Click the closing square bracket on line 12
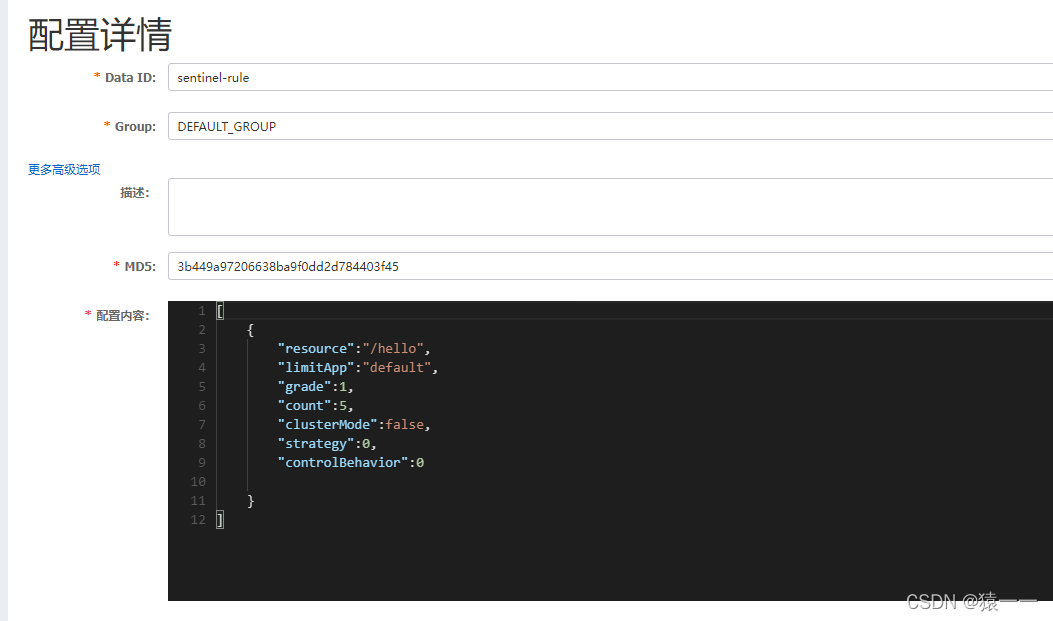The height and width of the screenshot is (621, 1053). tap(220, 520)
